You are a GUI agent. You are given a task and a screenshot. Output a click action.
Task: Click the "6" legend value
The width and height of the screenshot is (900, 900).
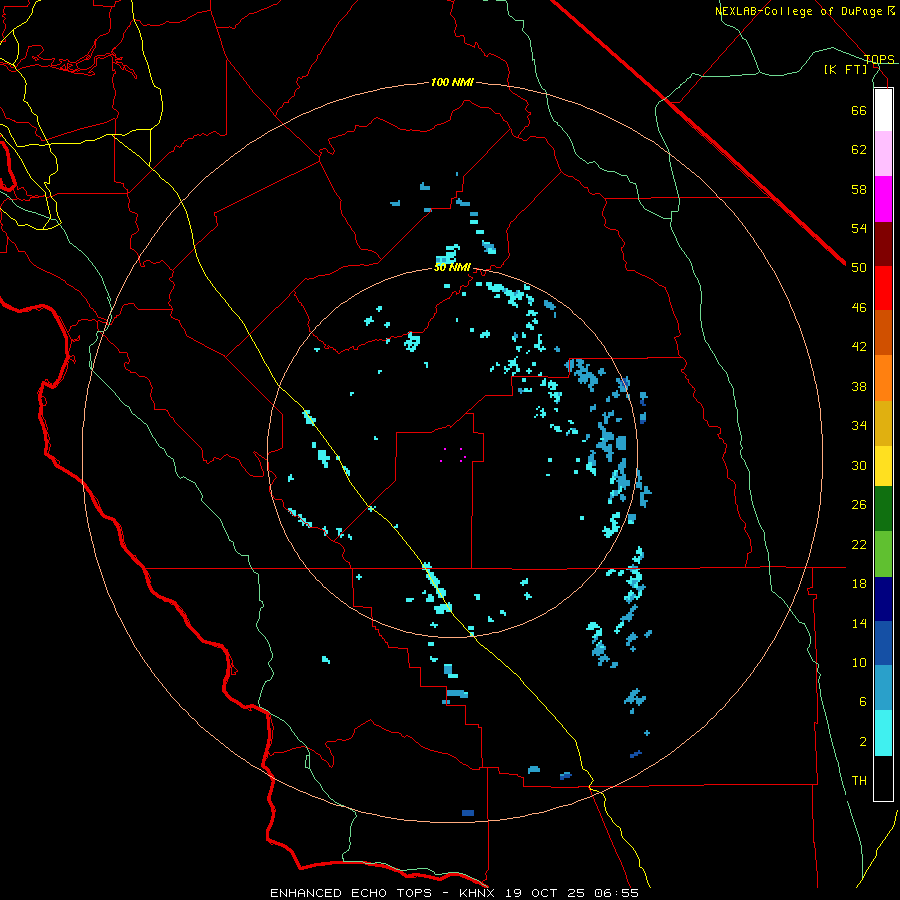tap(863, 702)
